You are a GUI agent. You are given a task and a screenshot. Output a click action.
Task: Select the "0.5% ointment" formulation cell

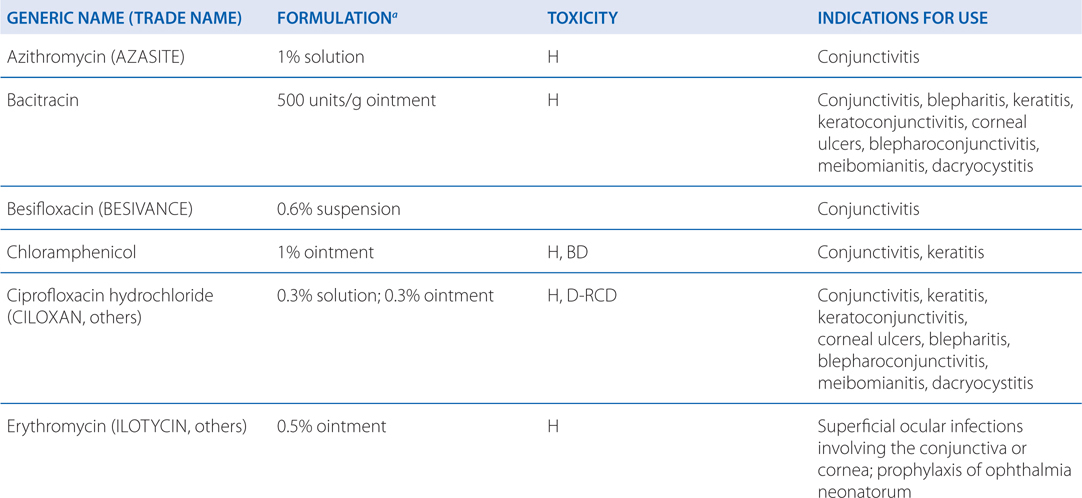(x=331, y=427)
